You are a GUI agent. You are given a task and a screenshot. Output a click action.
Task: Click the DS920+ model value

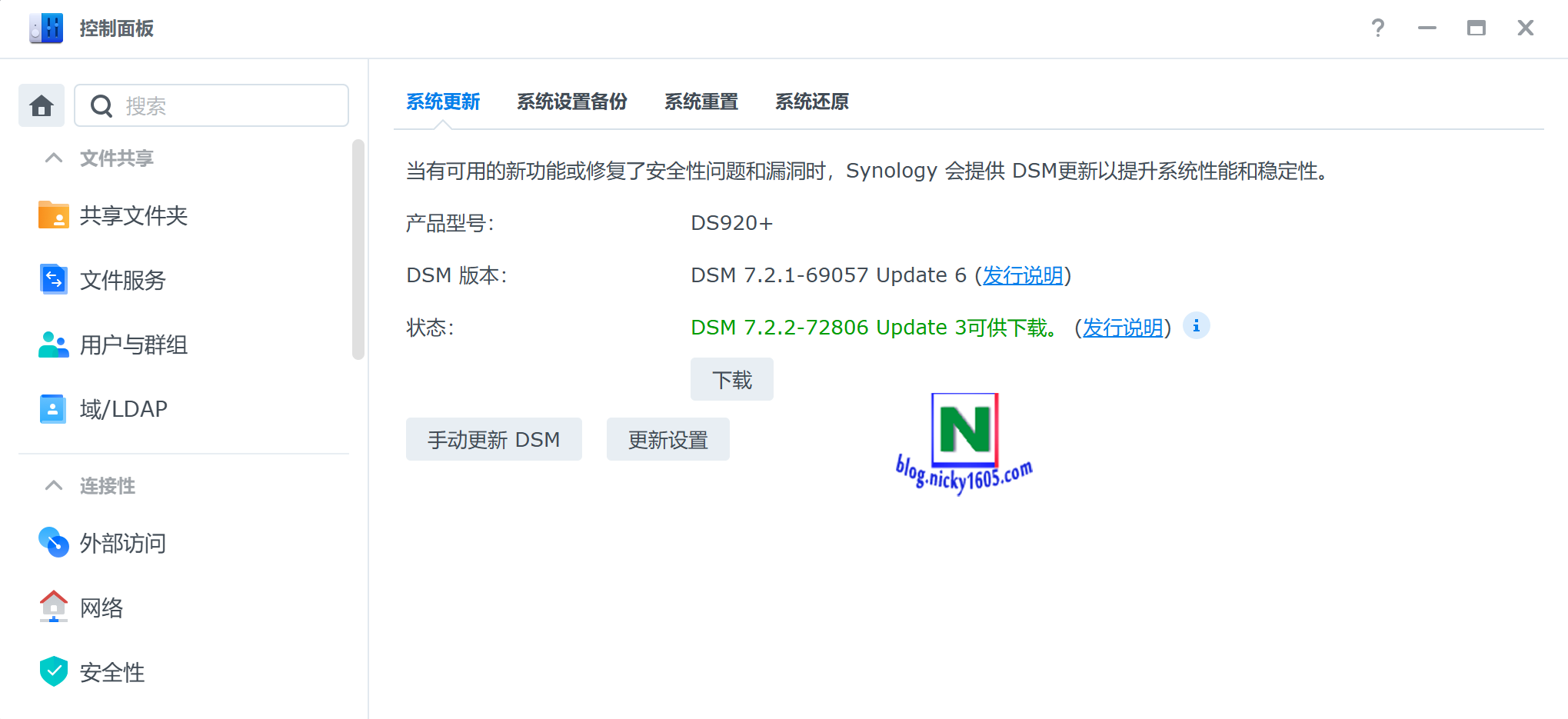(731, 223)
